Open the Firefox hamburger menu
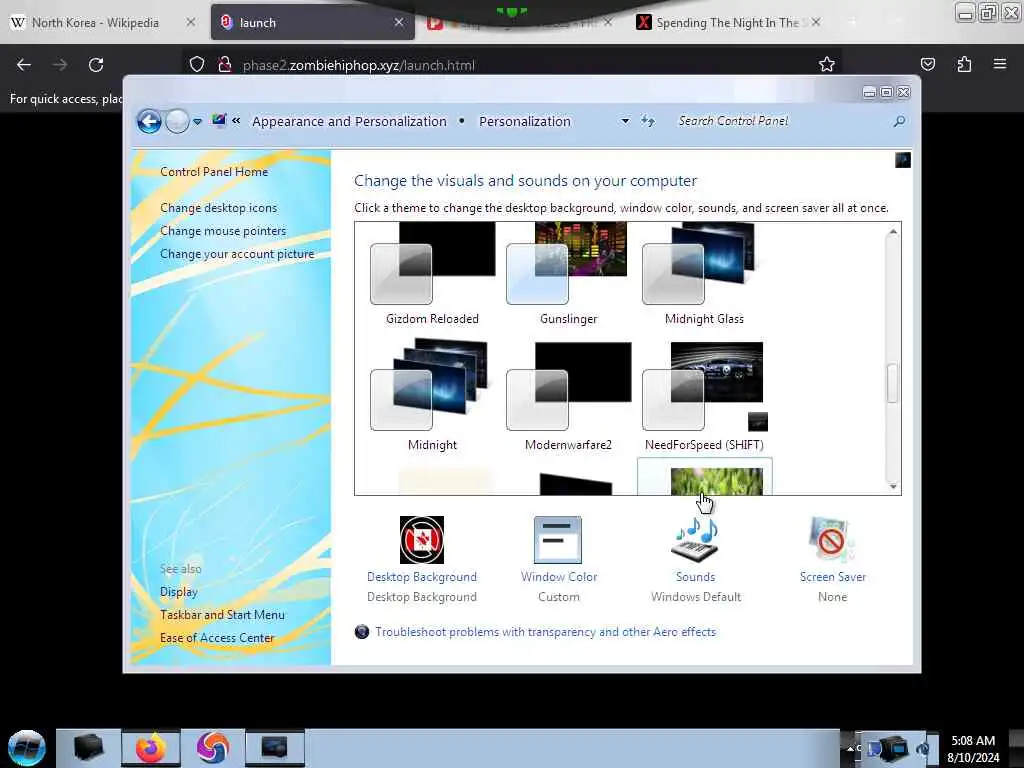Image resolution: width=1024 pixels, height=768 pixels. tap(1000, 64)
